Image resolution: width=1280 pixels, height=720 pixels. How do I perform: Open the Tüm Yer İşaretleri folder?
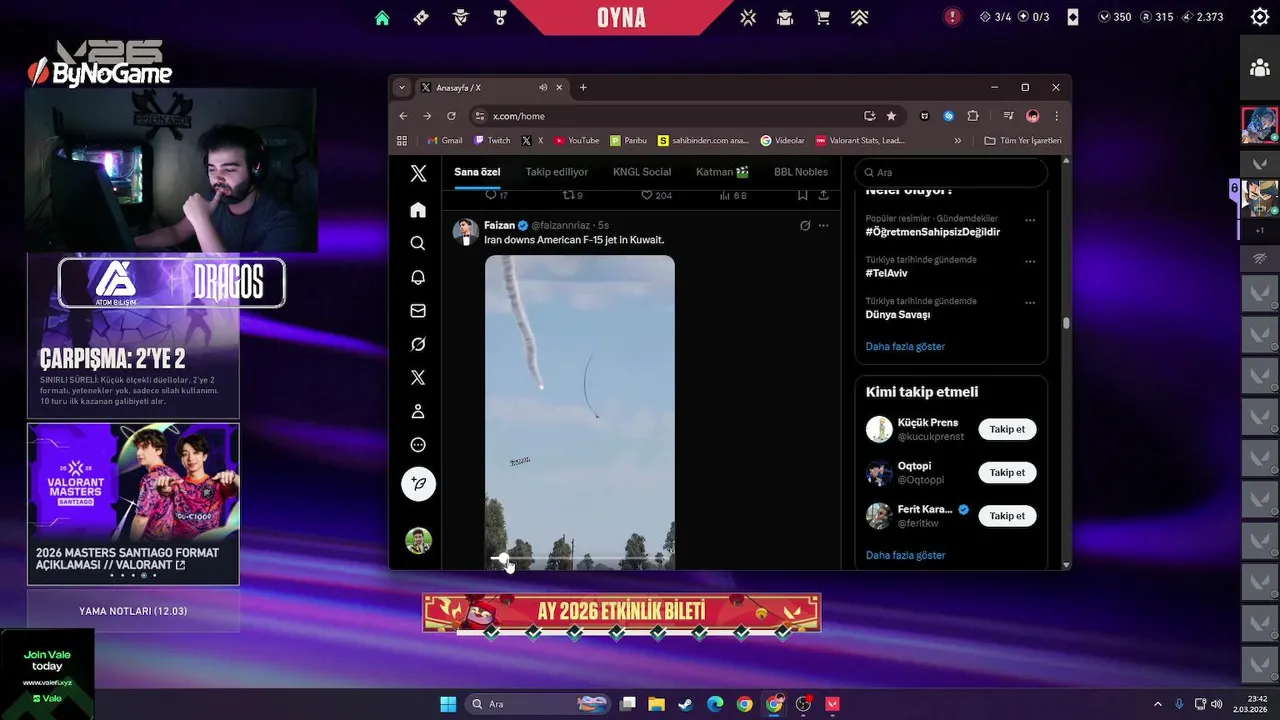pos(1022,141)
